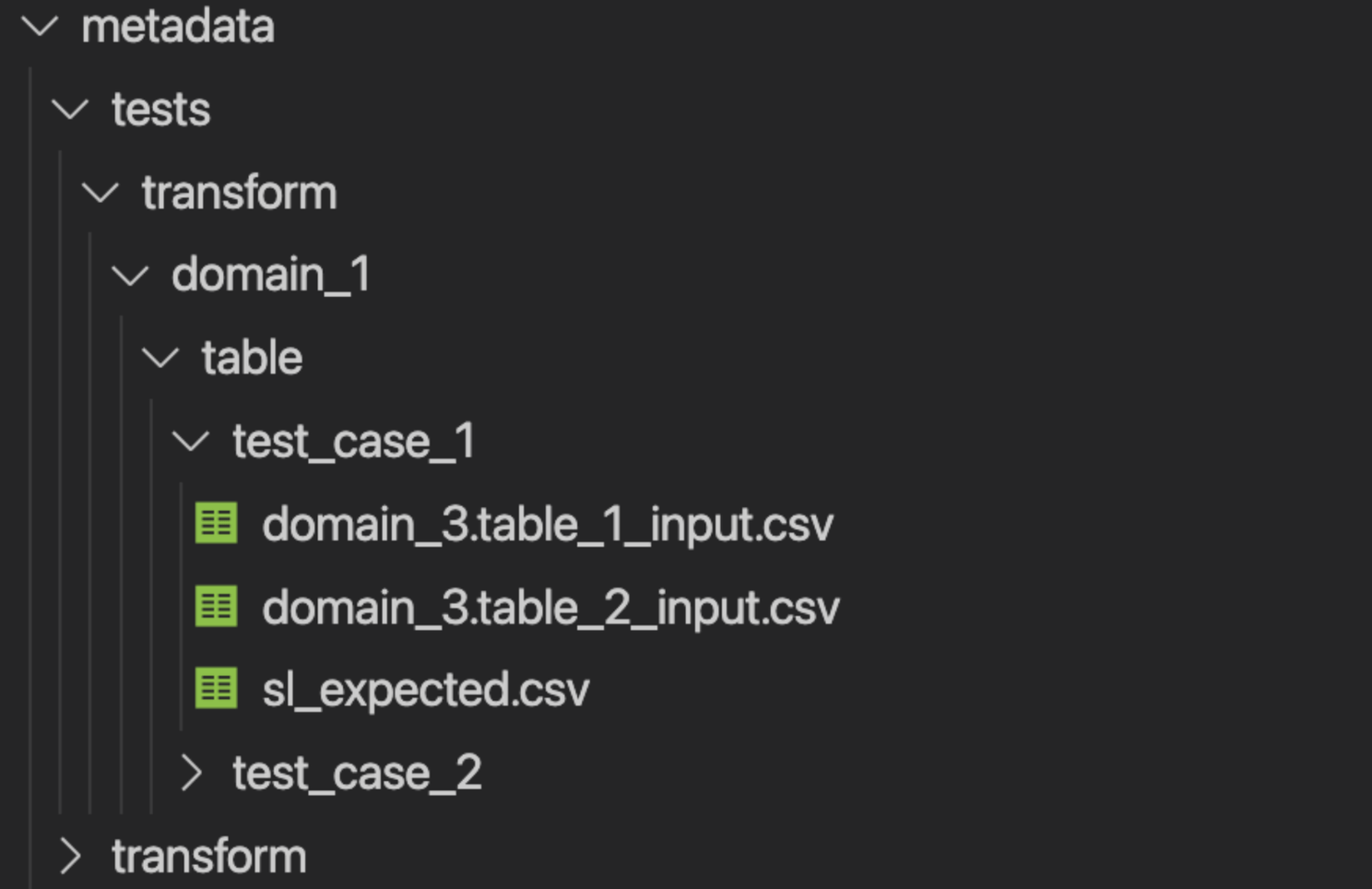Collapse the metadata folder
1372x889 pixels.
(40, 28)
